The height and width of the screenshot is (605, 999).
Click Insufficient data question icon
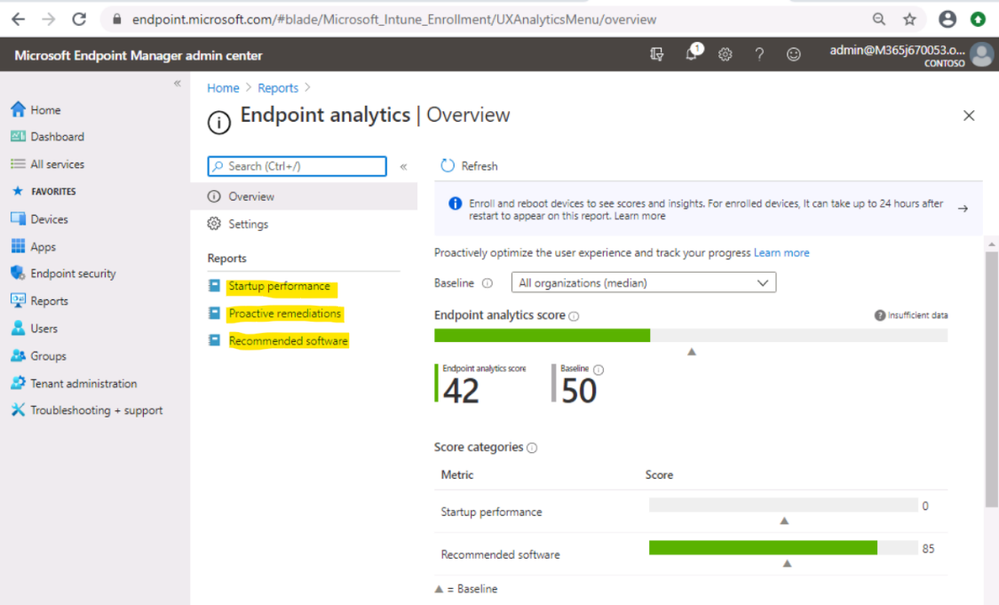pos(880,315)
